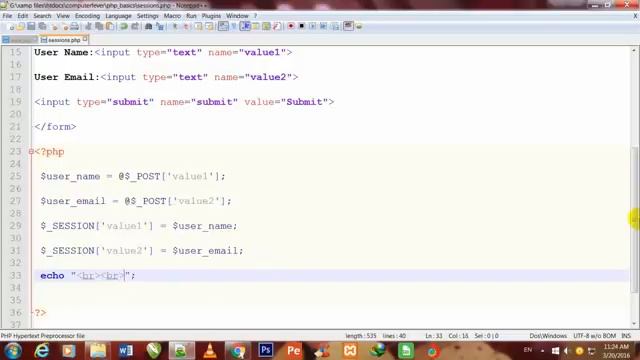Click 'Ln : 33' in status bar
640x360 pixels.
[433, 336]
